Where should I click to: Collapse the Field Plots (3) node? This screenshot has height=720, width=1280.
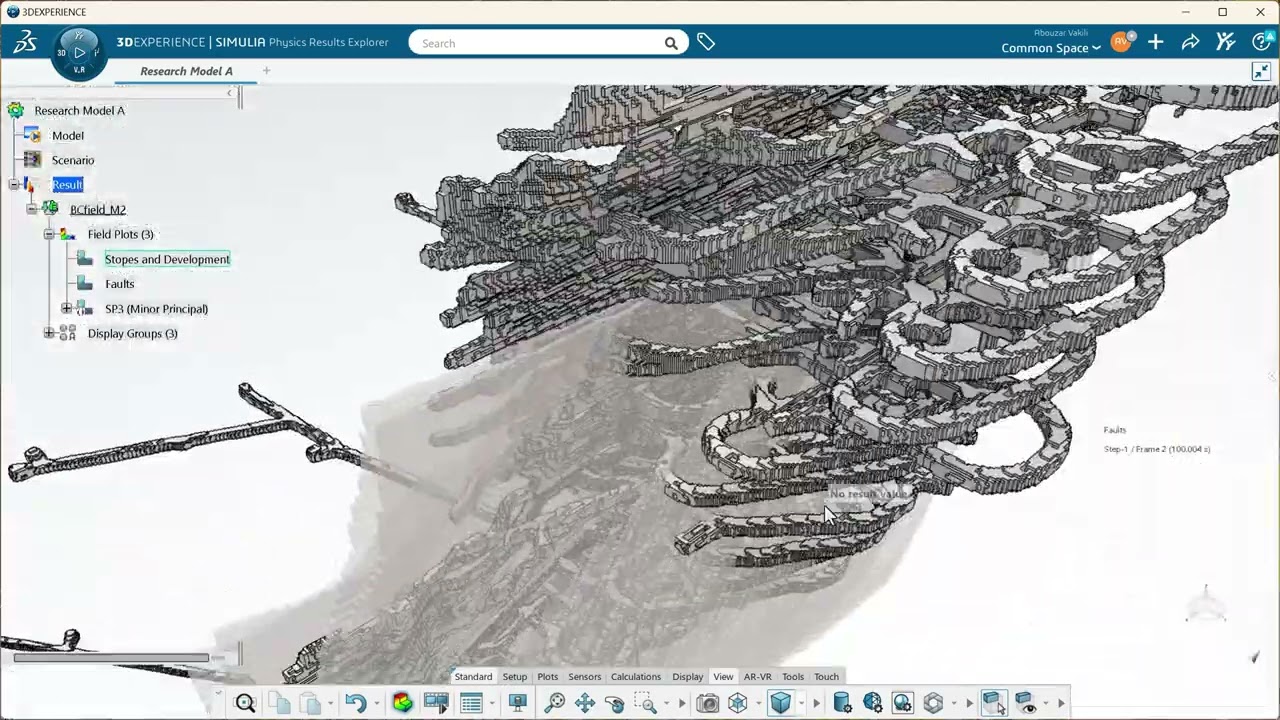pyautogui.click(x=49, y=234)
